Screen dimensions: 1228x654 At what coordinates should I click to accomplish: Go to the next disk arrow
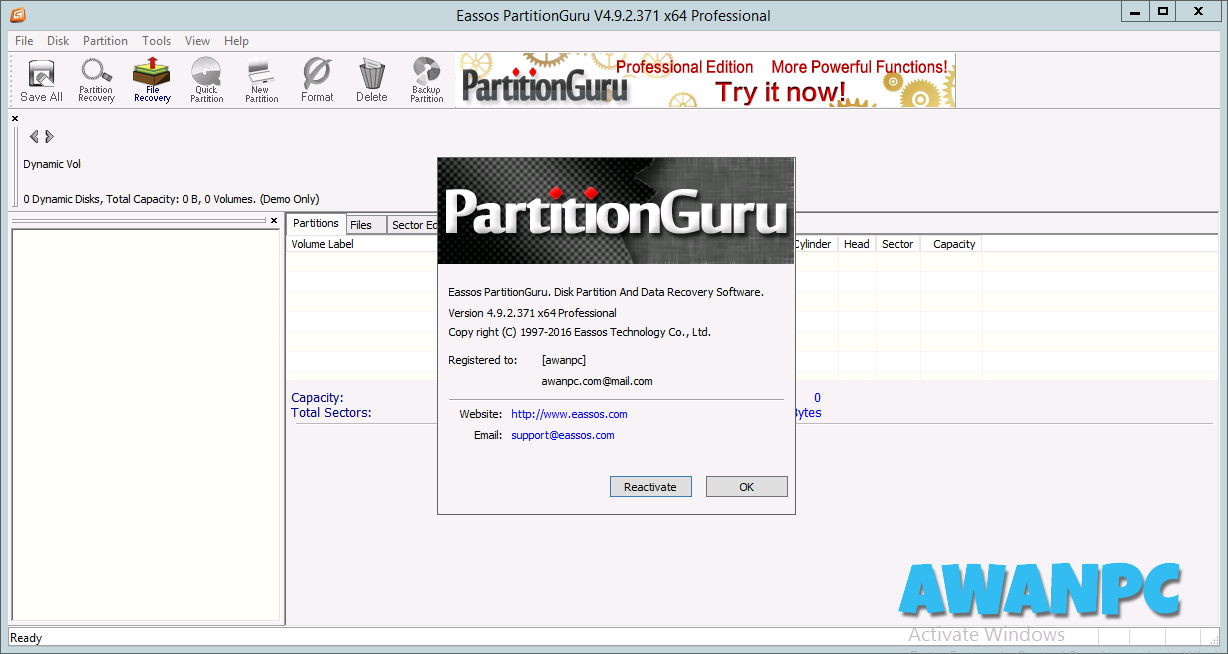point(49,136)
